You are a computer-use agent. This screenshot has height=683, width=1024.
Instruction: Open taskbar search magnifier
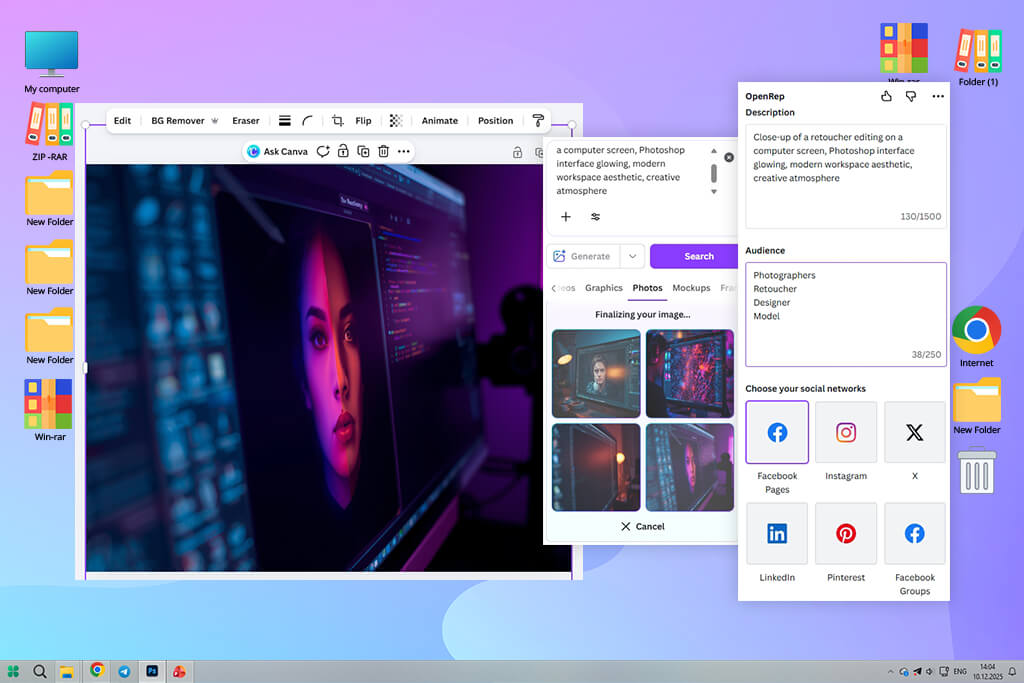[x=39, y=671]
